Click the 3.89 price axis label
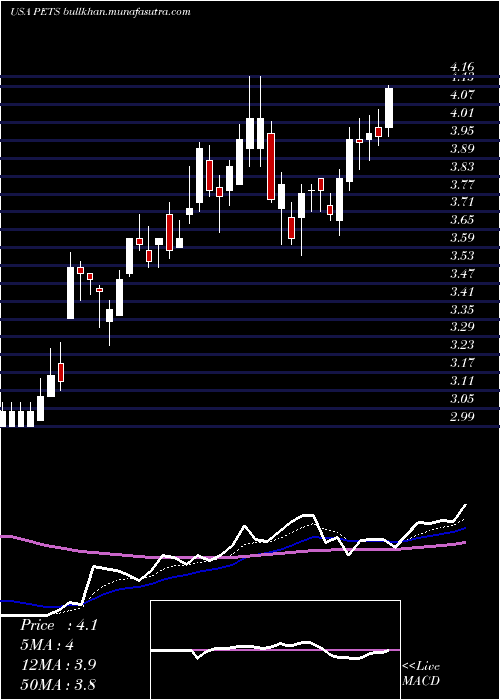Screen dimensions: 500x700 (x=462, y=148)
